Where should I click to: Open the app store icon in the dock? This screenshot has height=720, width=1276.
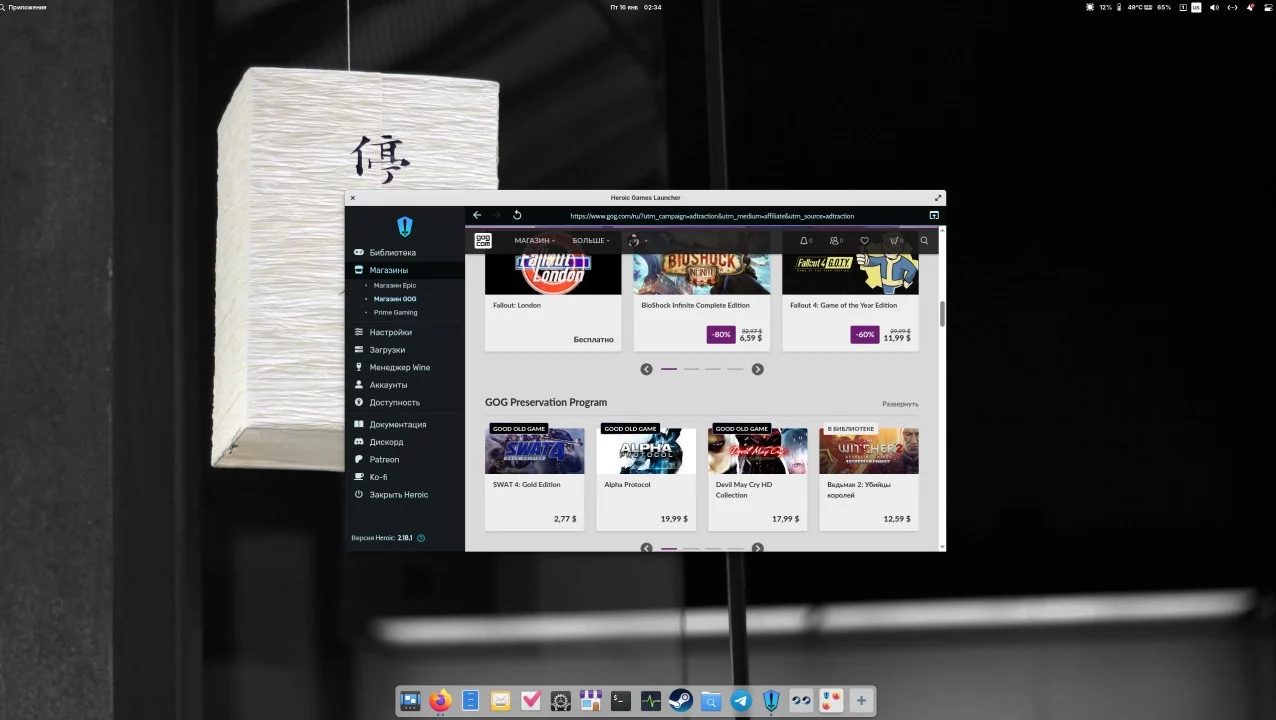pos(591,701)
